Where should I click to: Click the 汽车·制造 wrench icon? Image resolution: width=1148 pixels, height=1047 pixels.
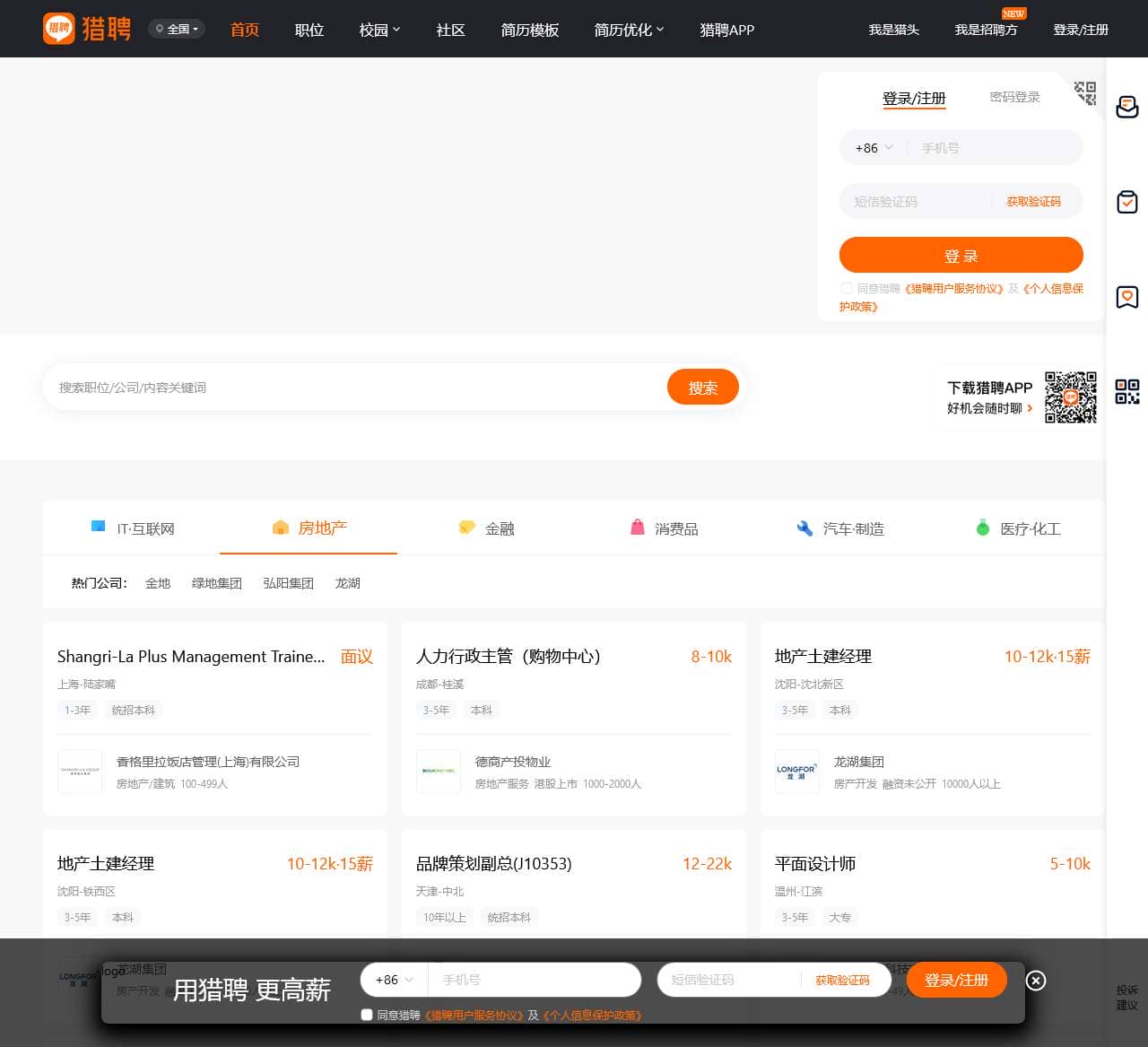pos(804,528)
